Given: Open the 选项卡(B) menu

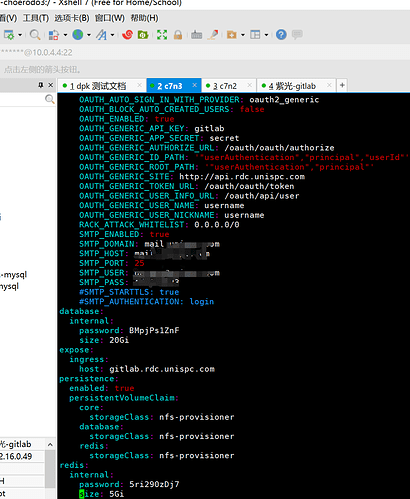Looking at the screenshot, I should 72,18.
